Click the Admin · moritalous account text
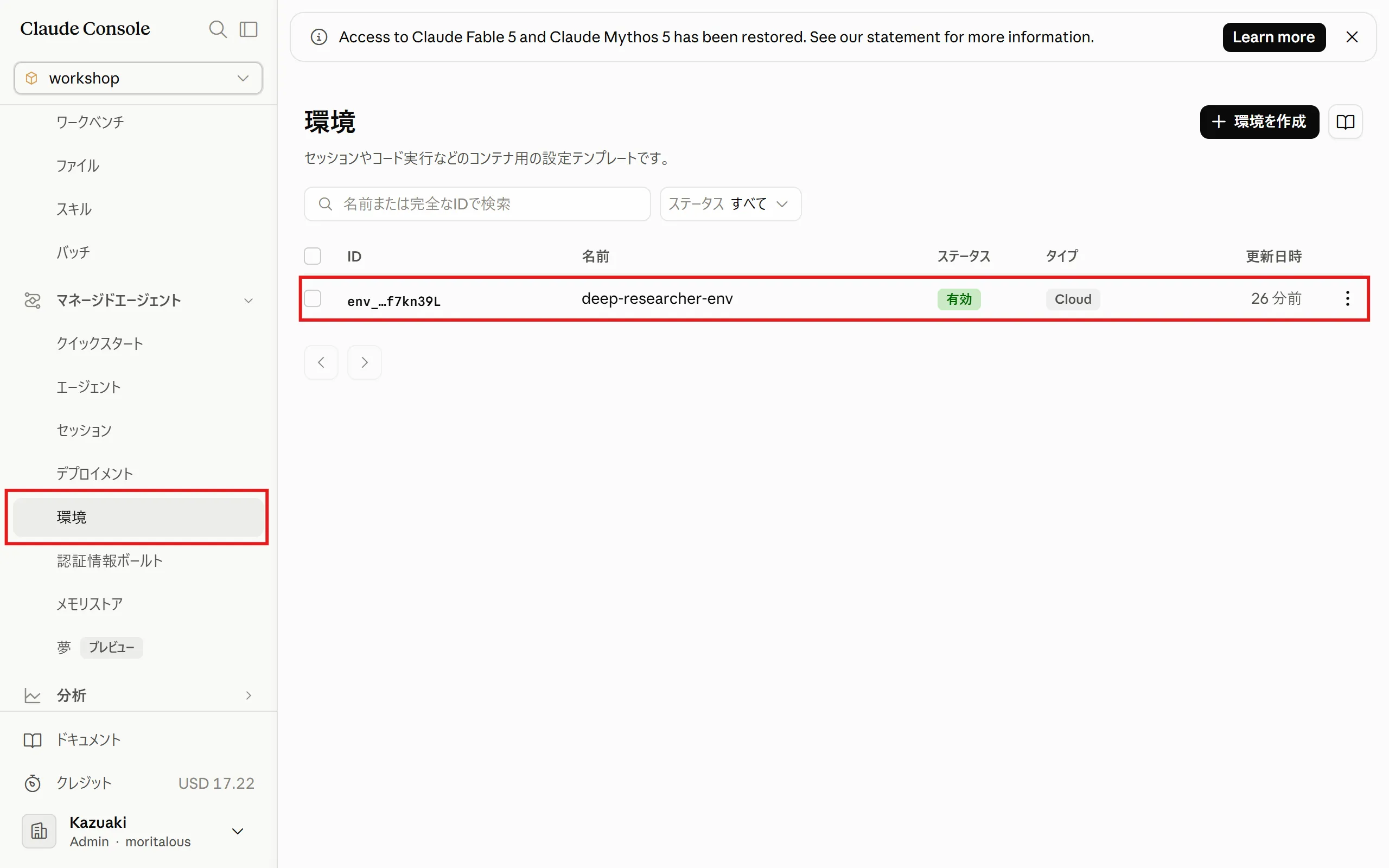1389x868 pixels. pyautogui.click(x=130, y=842)
